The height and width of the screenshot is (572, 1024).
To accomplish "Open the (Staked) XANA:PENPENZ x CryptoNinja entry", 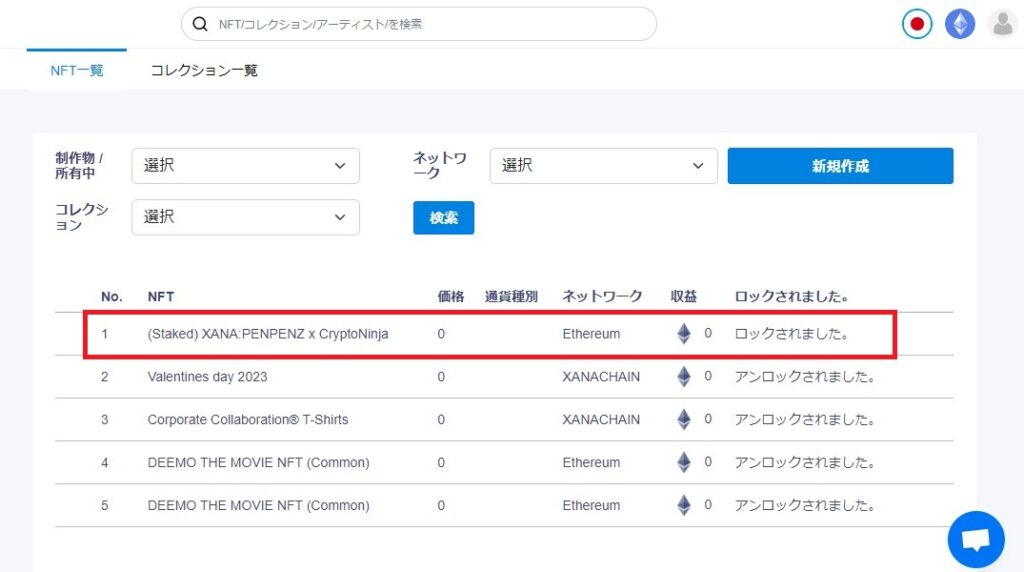I will [268, 334].
